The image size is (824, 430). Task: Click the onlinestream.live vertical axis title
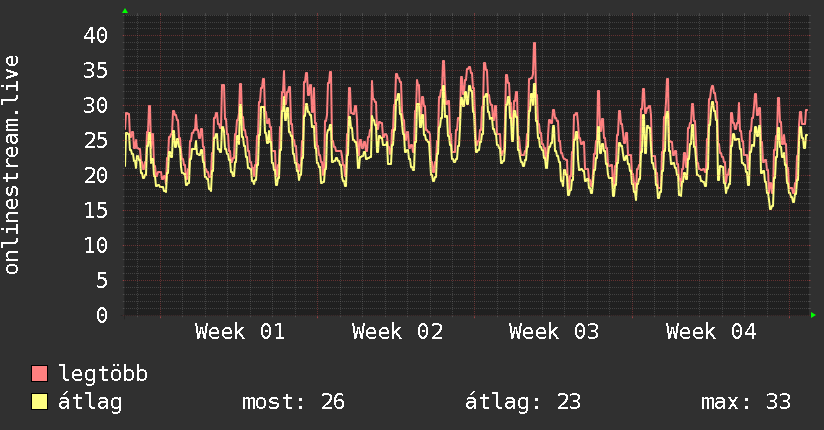tap(12, 165)
